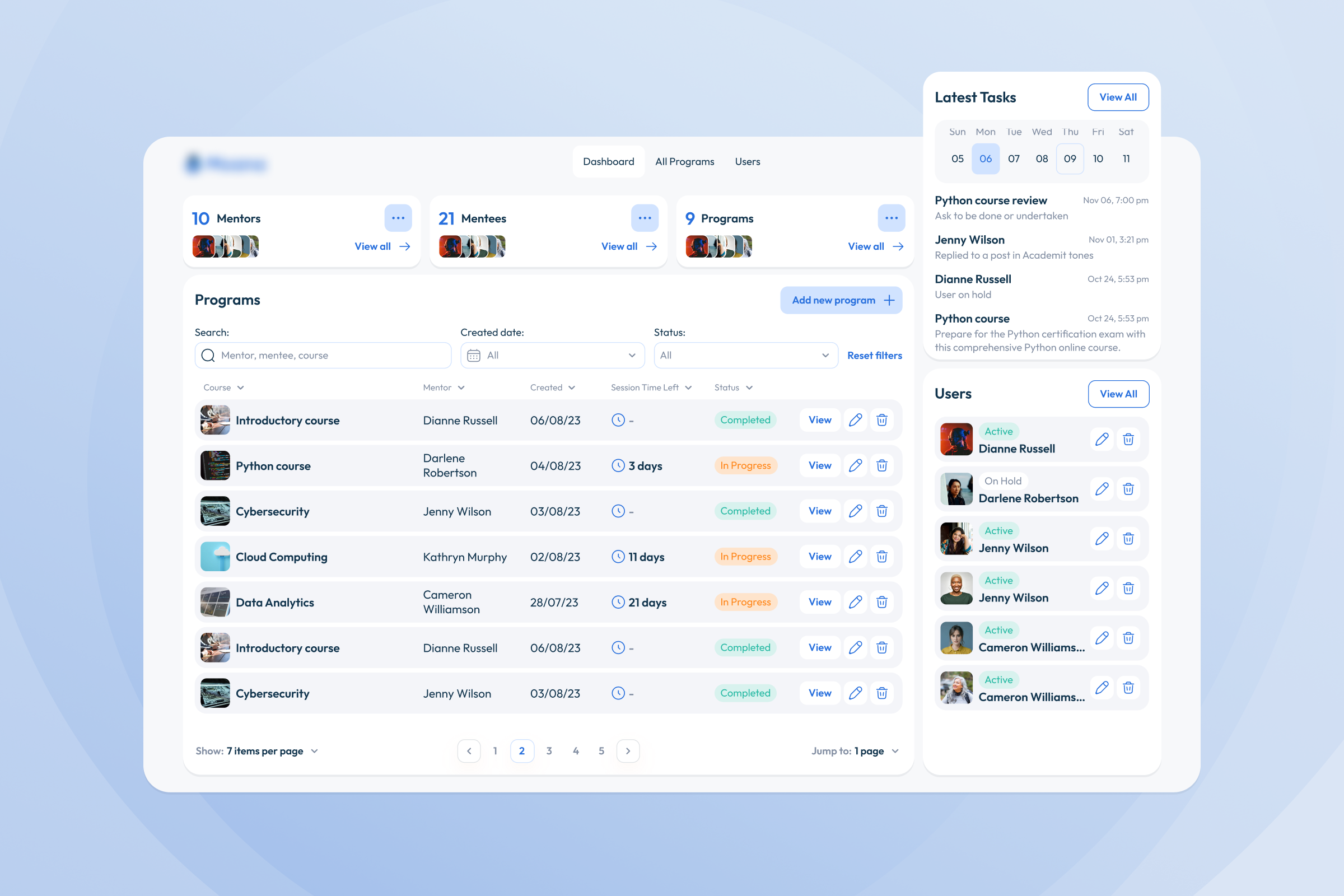This screenshot has width=1344, height=896.
Task: Open the three-dot menu on Programs card
Action: pos(891,218)
